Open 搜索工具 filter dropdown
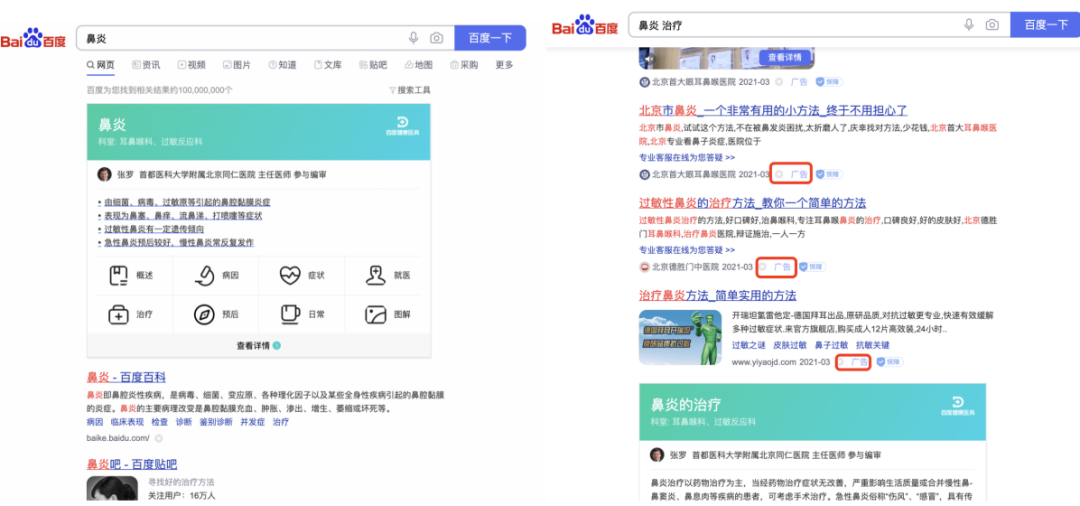 tap(410, 90)
